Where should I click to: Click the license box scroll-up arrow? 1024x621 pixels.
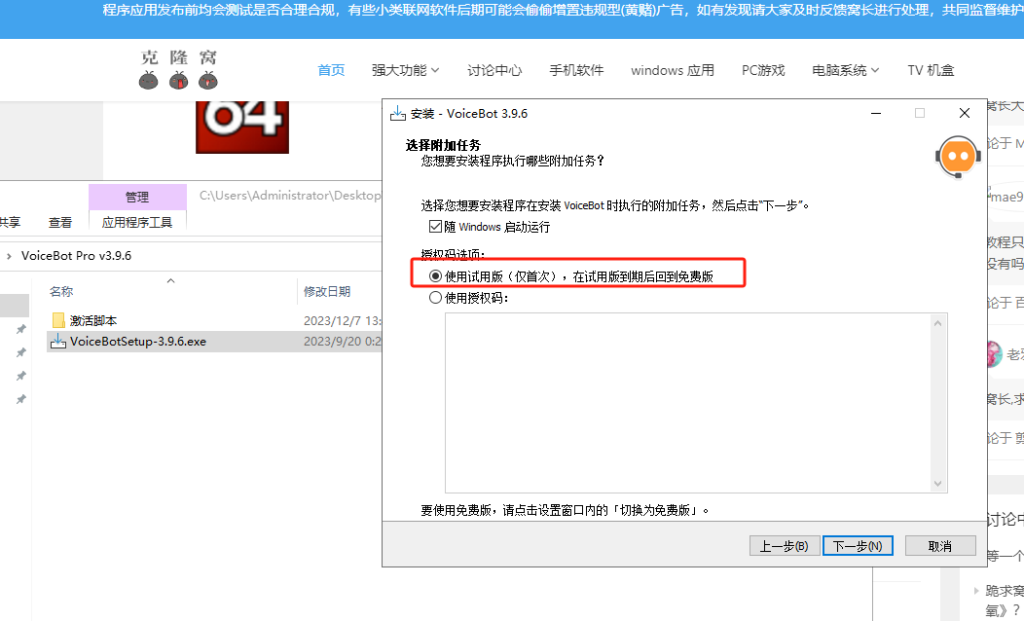(938, 323)
